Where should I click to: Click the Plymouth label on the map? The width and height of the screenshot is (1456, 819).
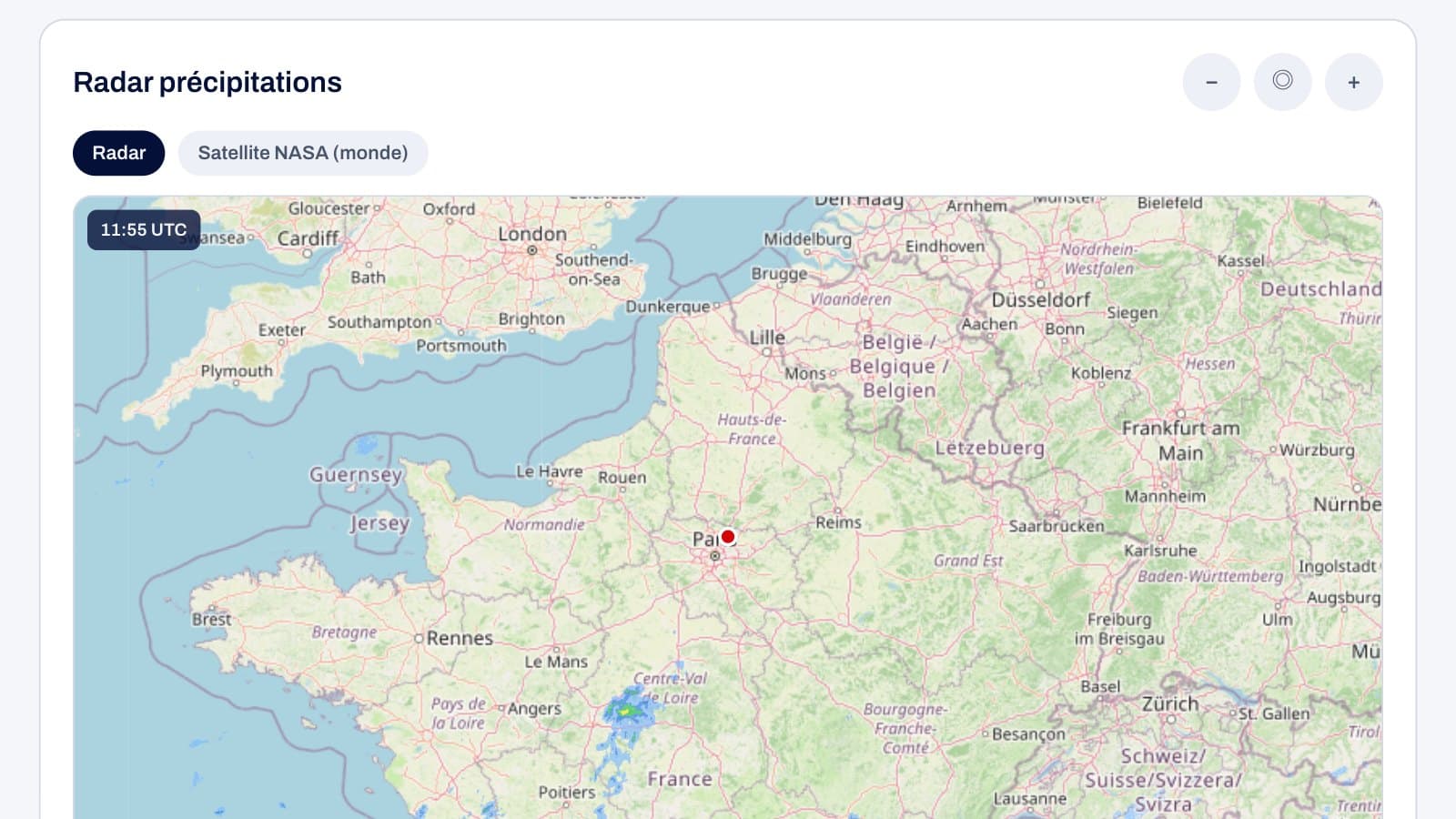click(x=237, y=371)
